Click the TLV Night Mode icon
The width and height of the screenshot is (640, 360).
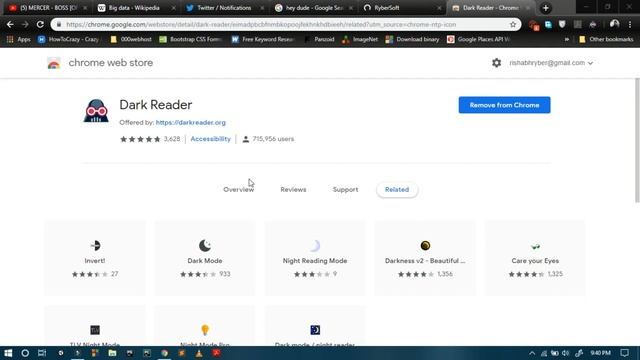click(95, 330)
